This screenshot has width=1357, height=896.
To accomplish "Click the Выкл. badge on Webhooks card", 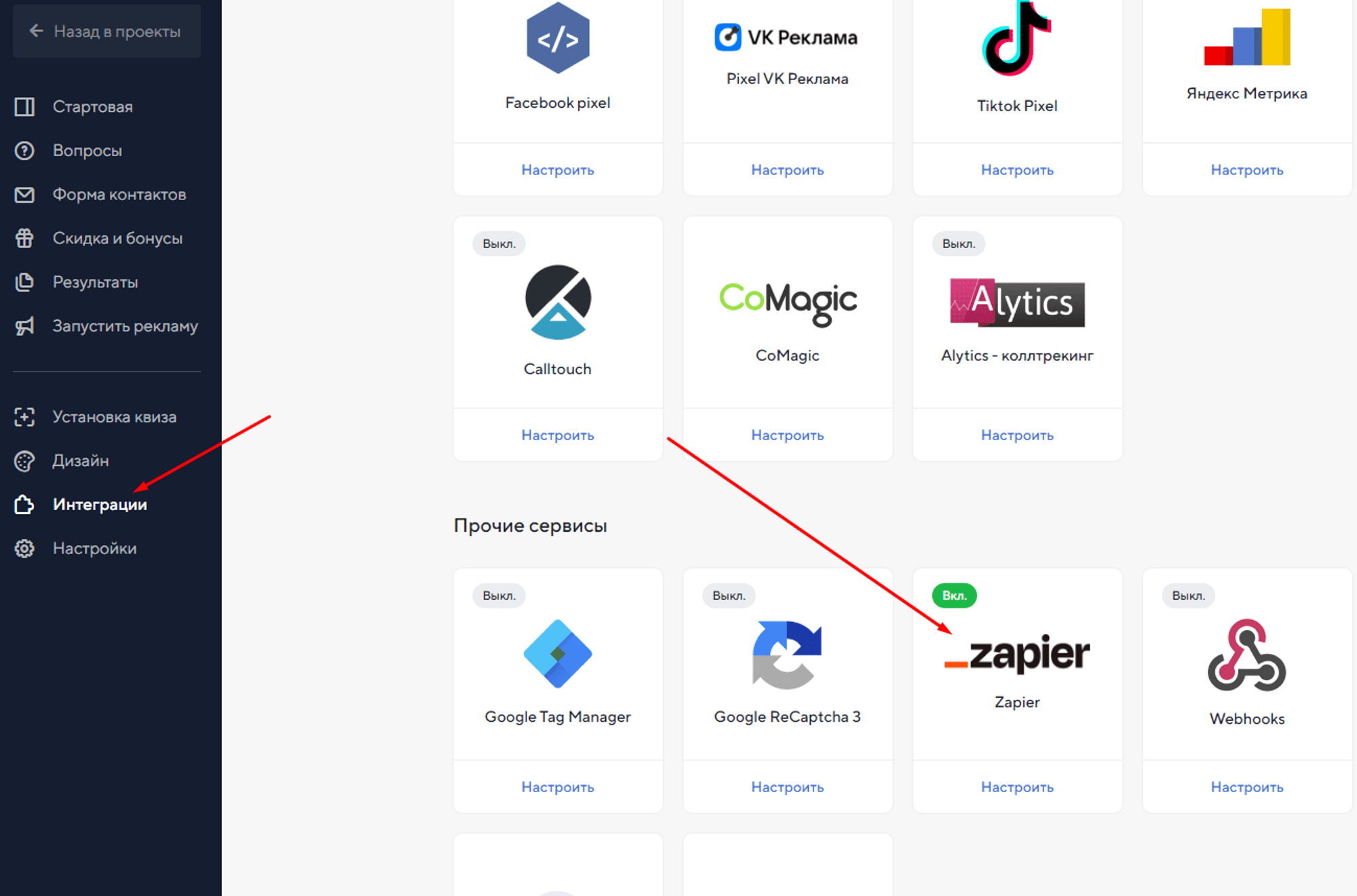I will [1189, 596].
